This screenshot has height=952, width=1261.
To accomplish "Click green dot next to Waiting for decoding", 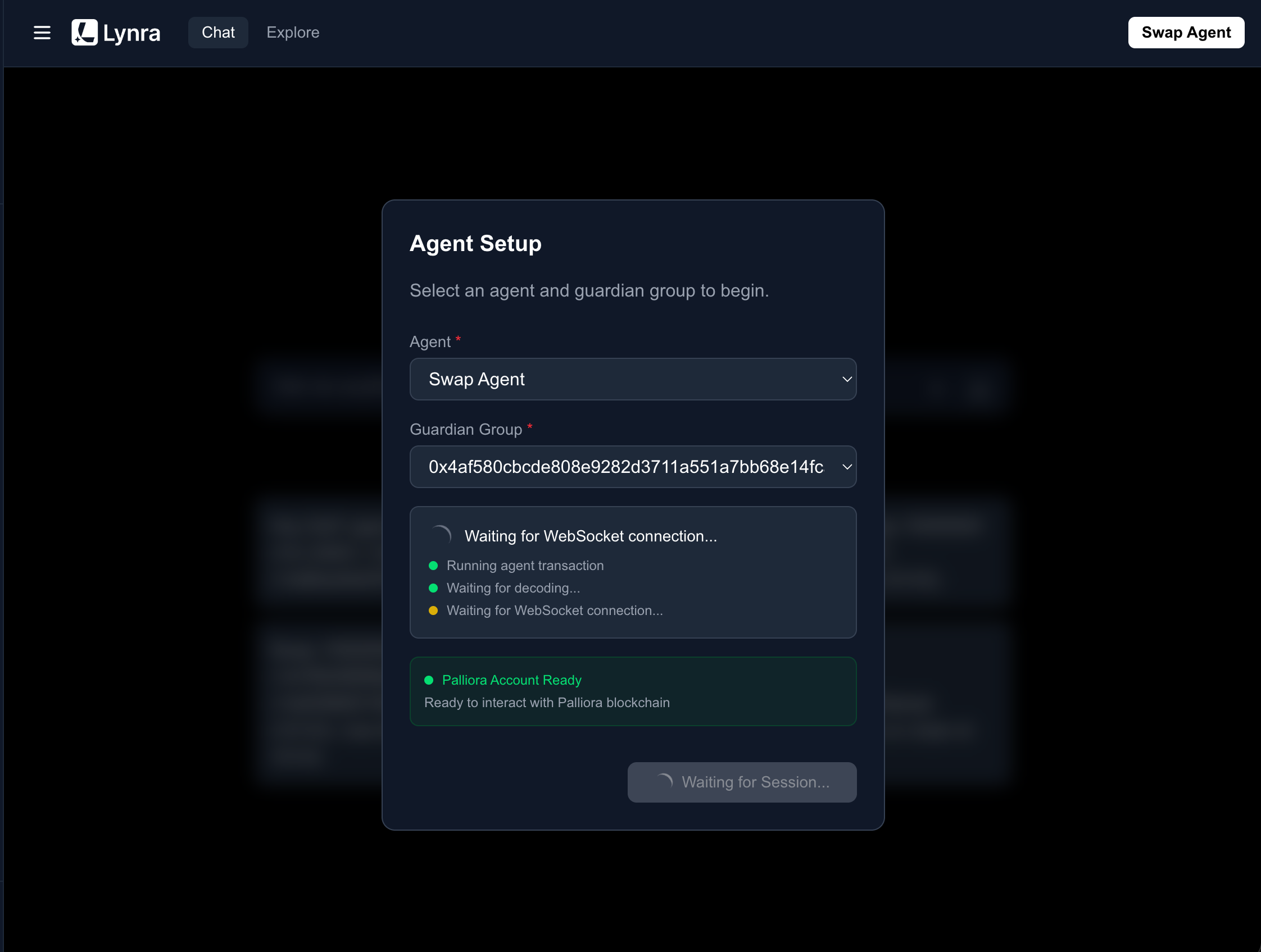I will tap(433, 588).
